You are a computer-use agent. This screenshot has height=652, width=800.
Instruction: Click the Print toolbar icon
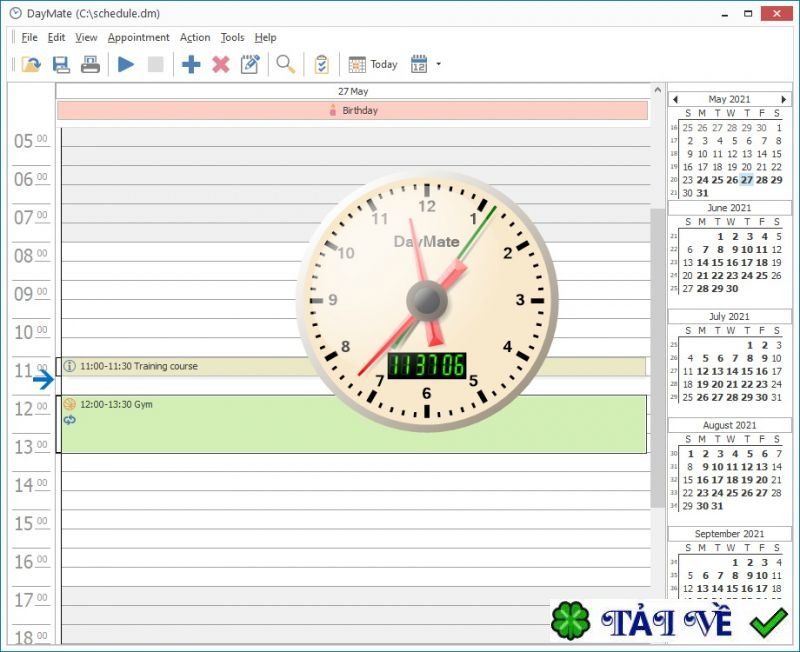[90, 64]
